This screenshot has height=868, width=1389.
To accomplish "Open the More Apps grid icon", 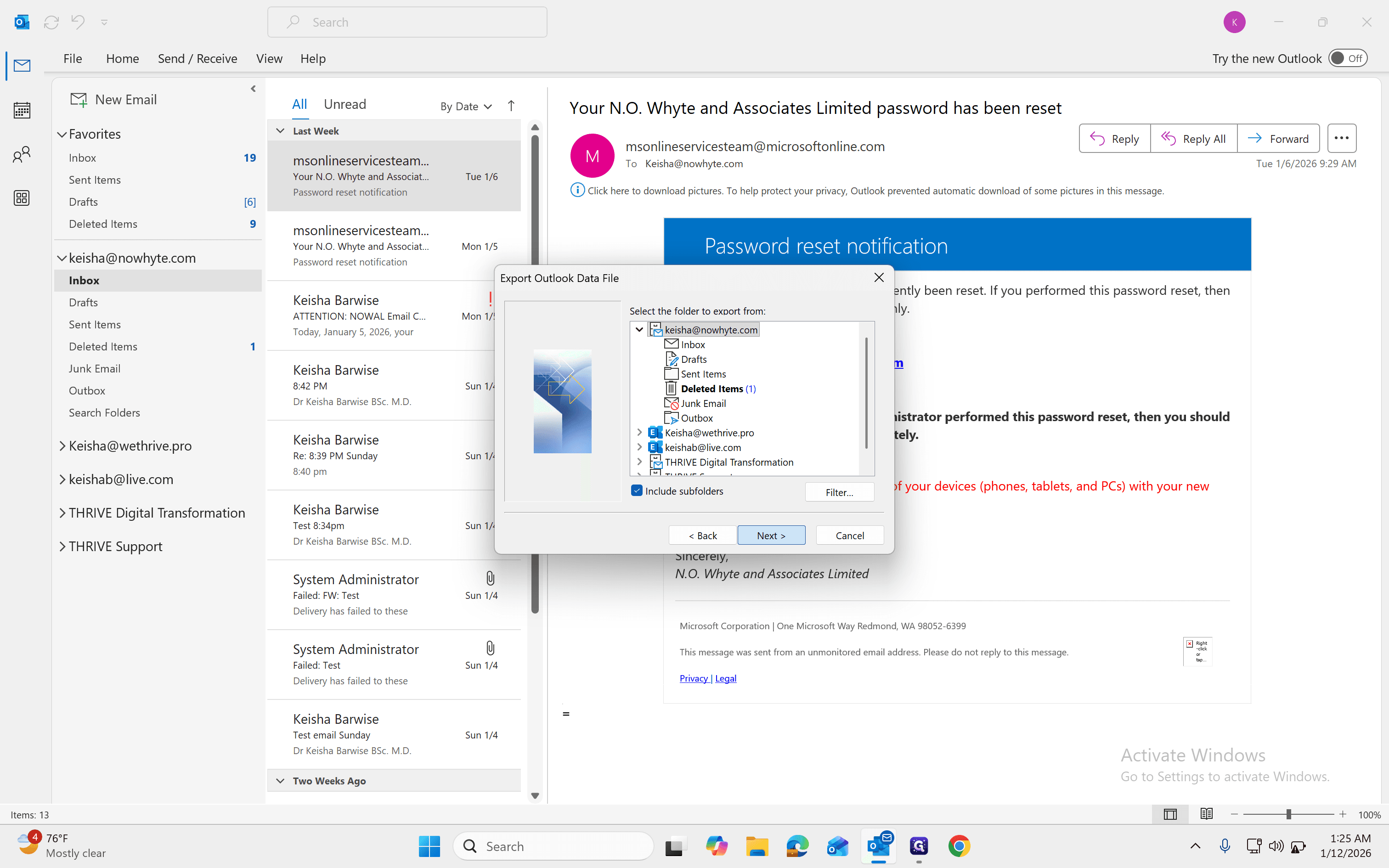I will pos(22,198).
